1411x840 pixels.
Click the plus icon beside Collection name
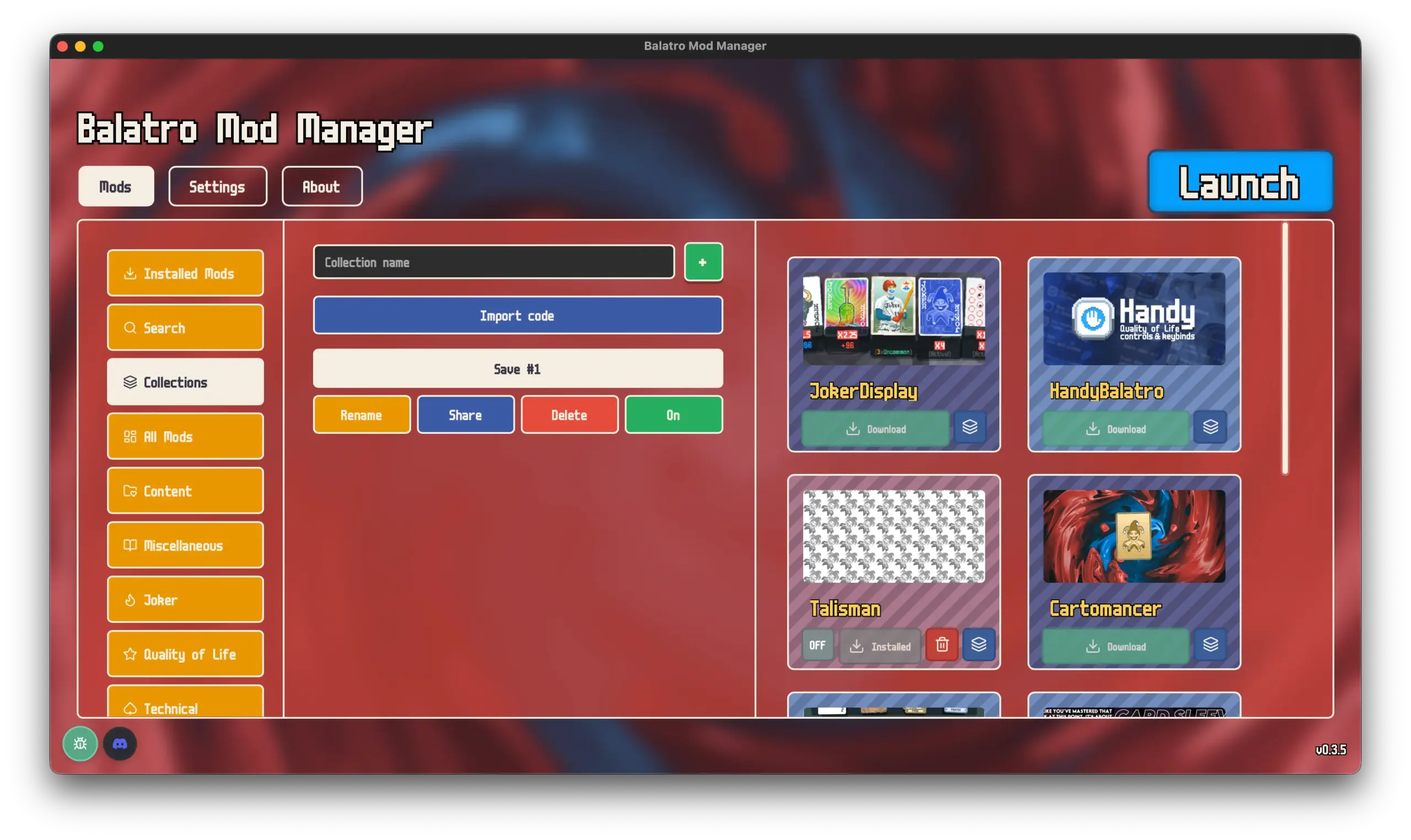click(x=702, y=261)
